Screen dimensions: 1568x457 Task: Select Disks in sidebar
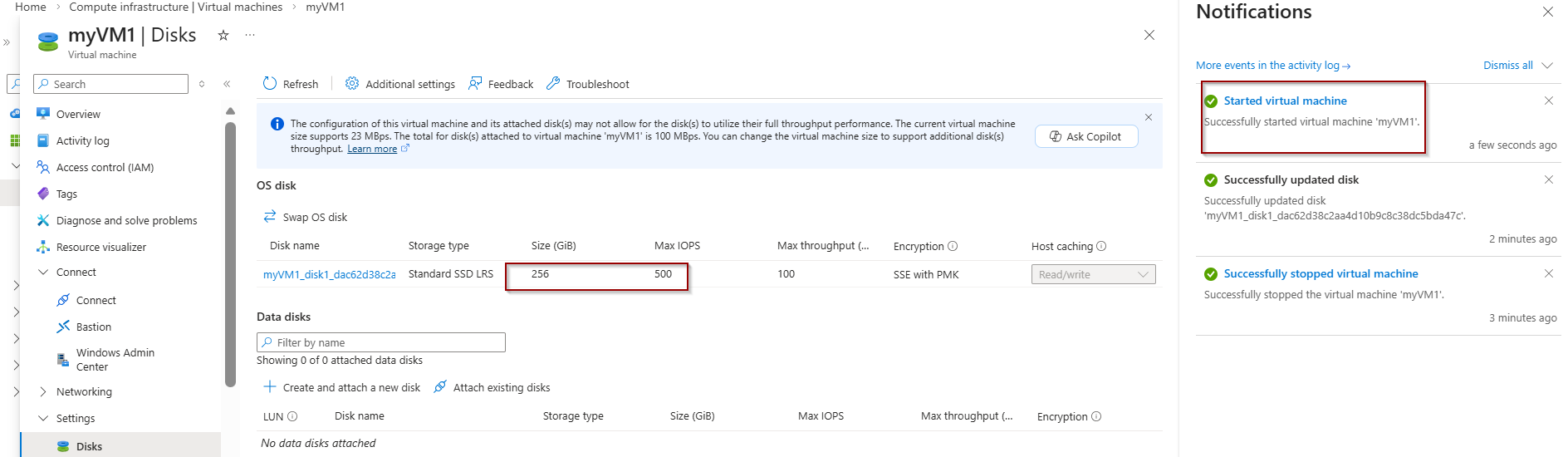[89, 446]
